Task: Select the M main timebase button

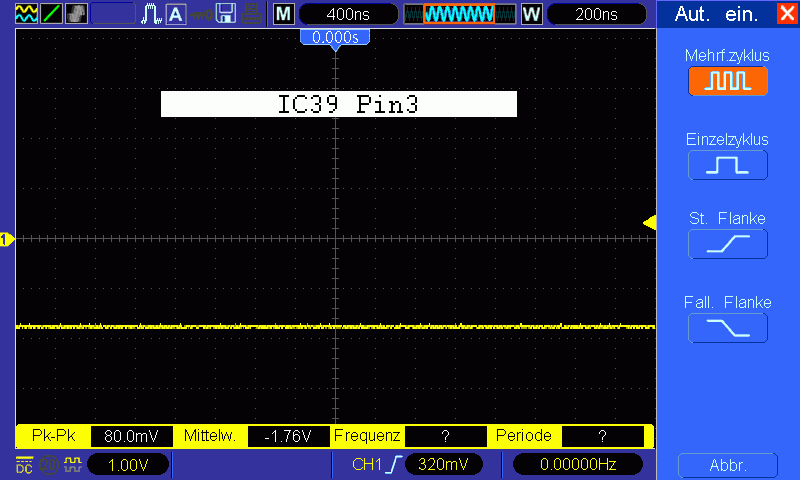Action: click(284, 14)
